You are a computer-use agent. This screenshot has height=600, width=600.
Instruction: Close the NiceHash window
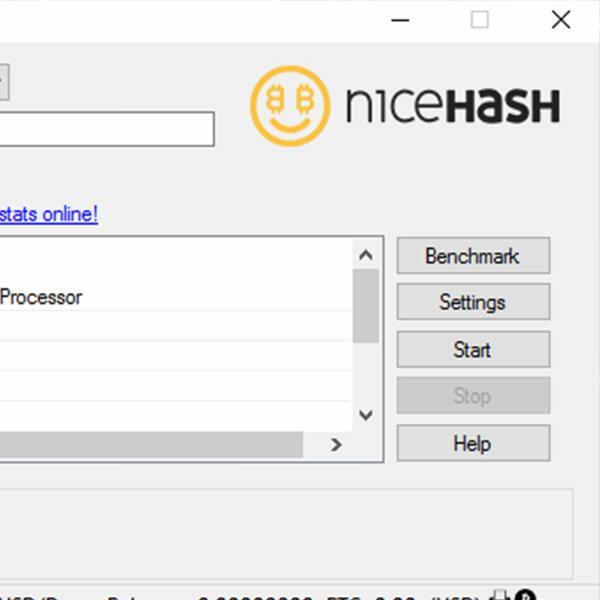(561, 20)
